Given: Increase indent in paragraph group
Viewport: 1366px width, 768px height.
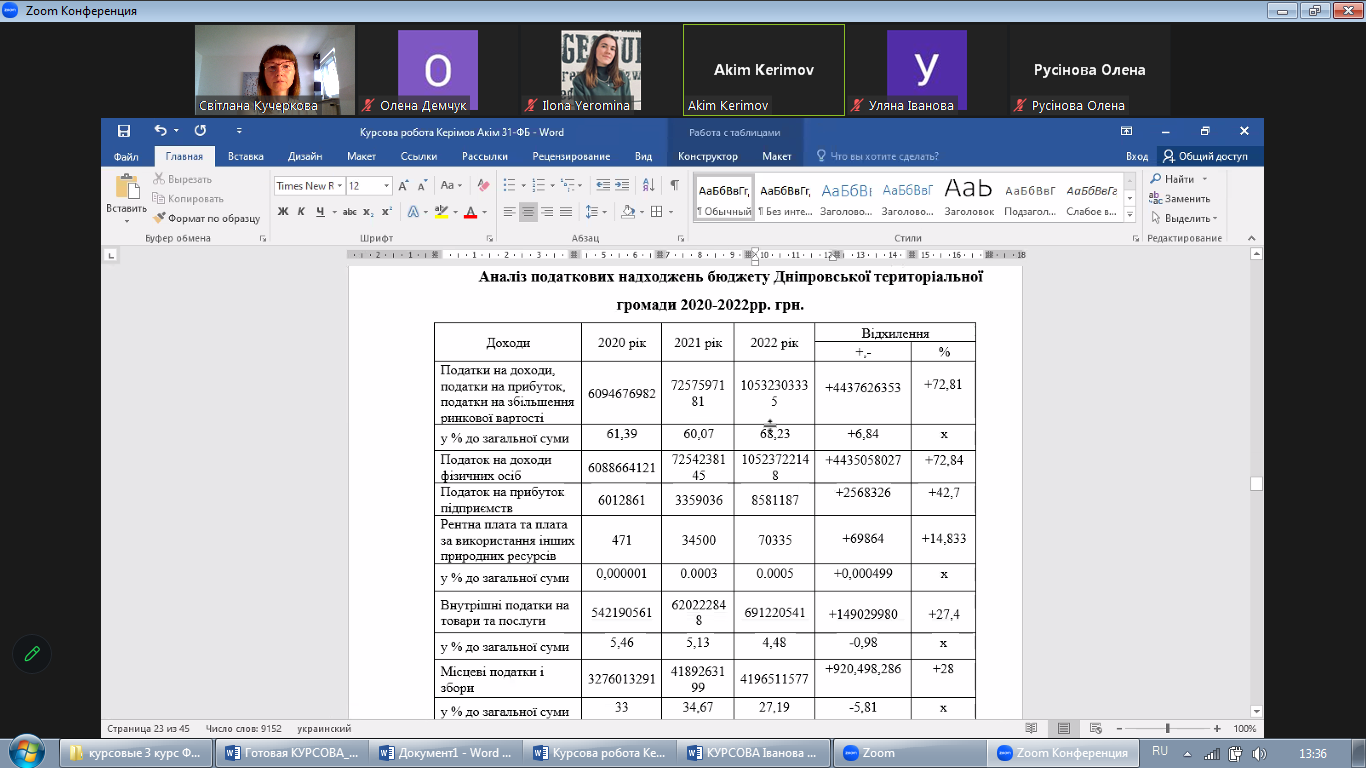Looking at the screenshot, I should 622,186.
